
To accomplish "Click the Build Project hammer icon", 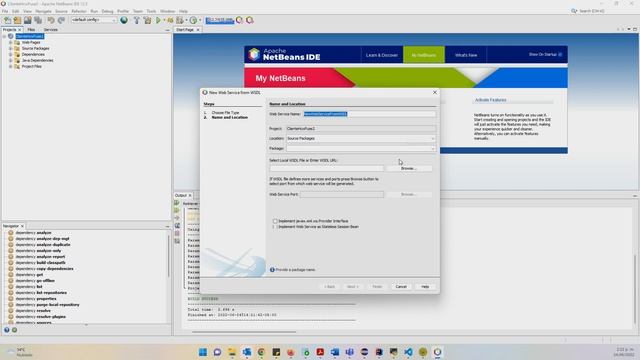I will [136, 20].
